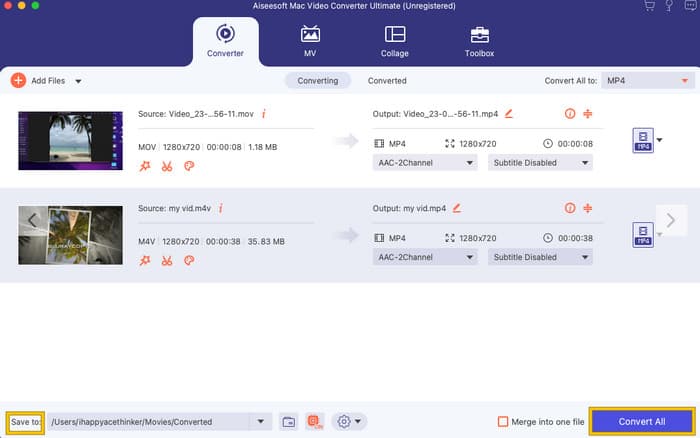Click the Video_23 .mov beach thumbnail
This screenshot has height=438, width=700.
(71, 141)
